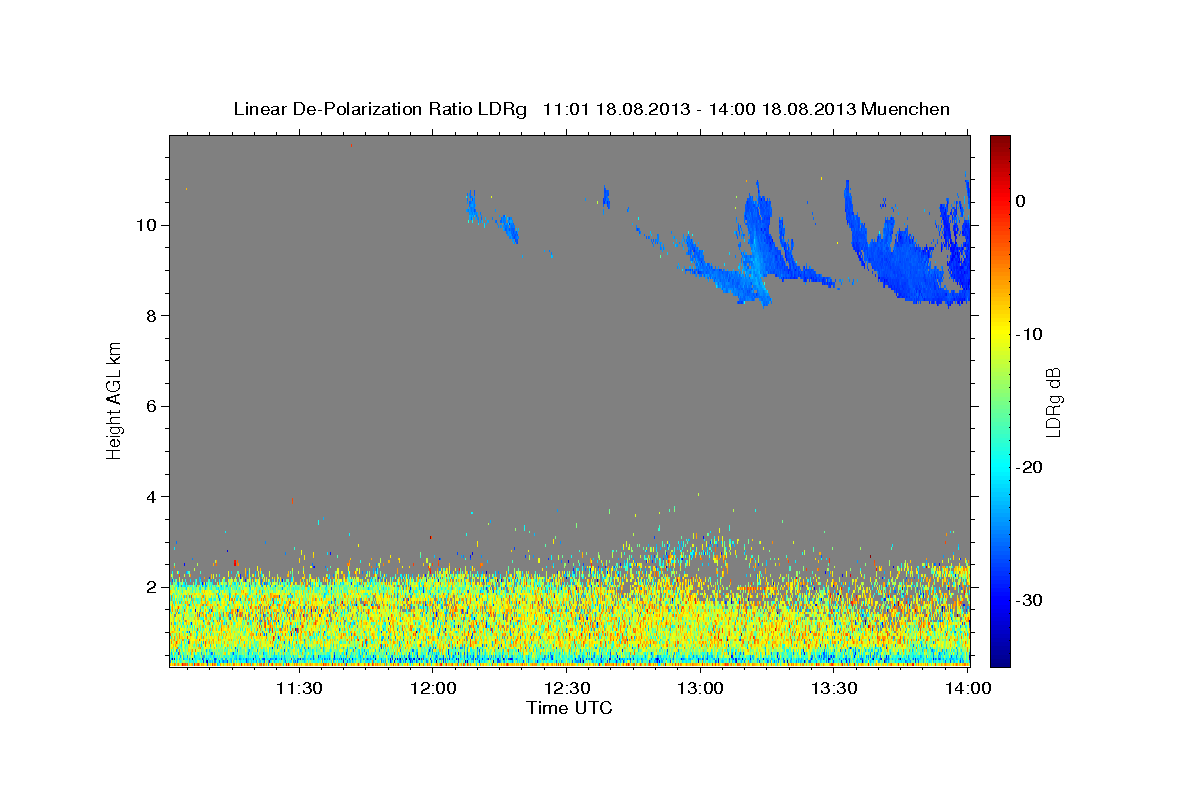This screenshot has width=1200, height=800.
Task: Click the dark red top of the colorbar
Action: pos(1000,143)
